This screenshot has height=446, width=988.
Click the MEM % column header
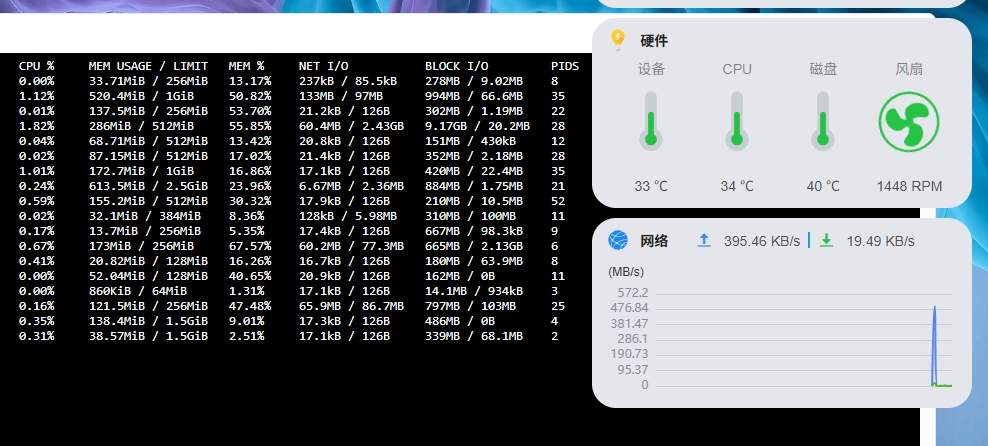[246, 66]
